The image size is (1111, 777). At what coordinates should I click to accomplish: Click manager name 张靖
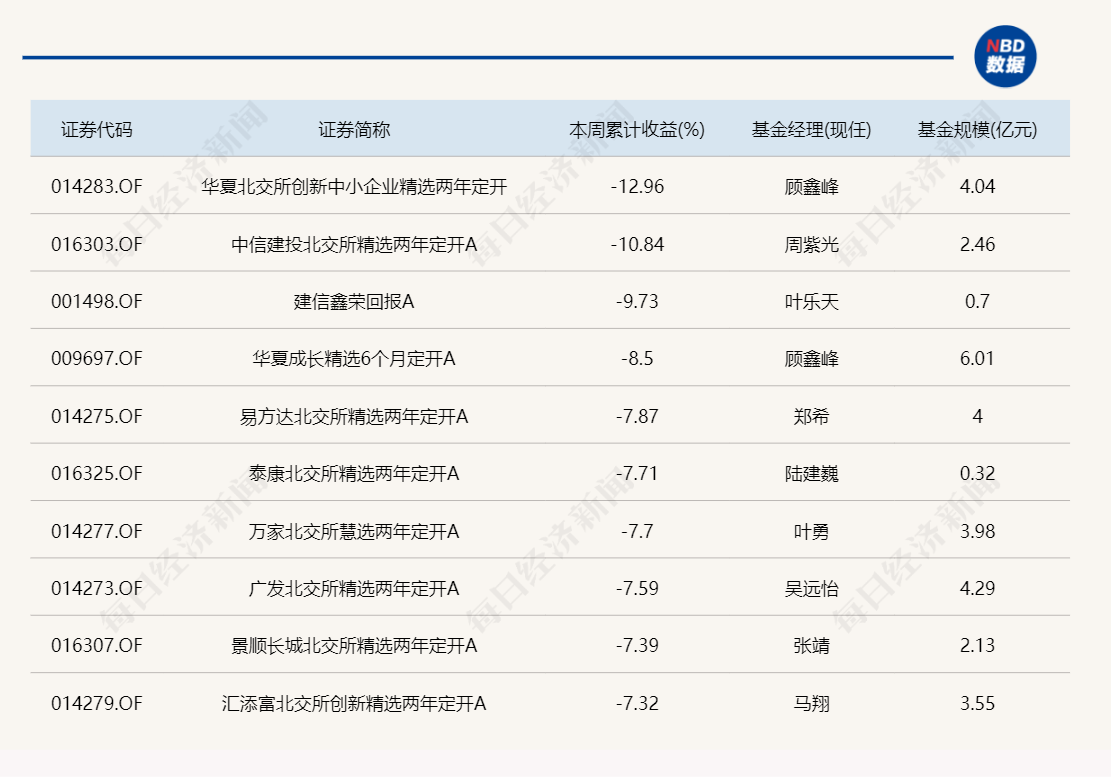[811, 646]
